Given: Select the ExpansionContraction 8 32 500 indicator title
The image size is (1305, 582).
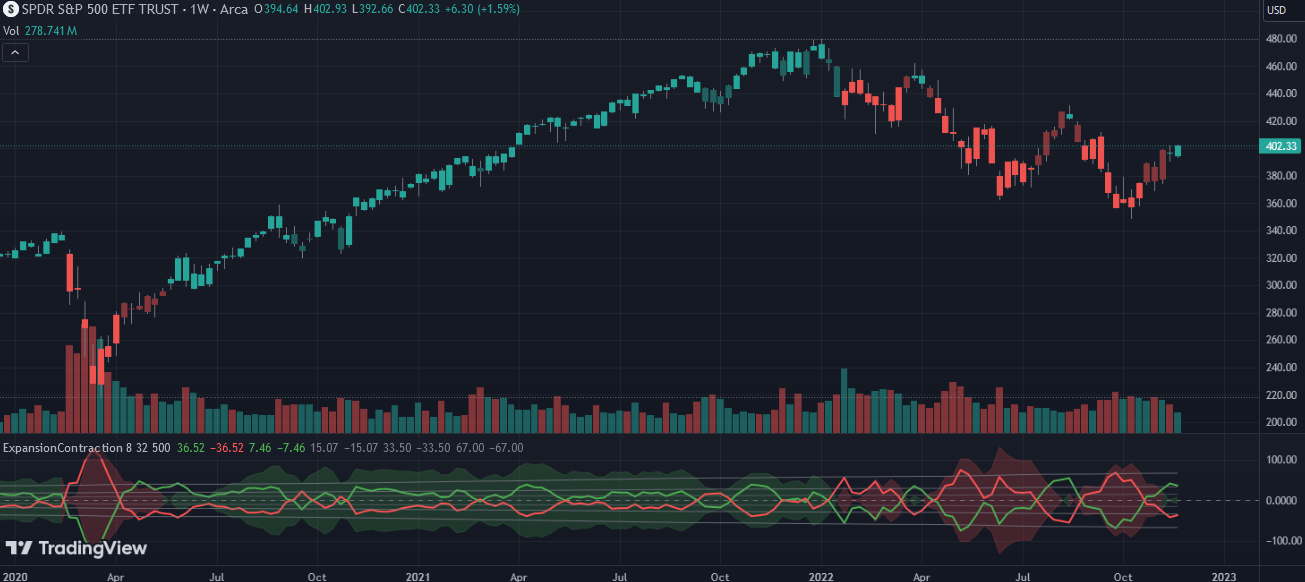Looking at the screenshot, I should 87,448.
